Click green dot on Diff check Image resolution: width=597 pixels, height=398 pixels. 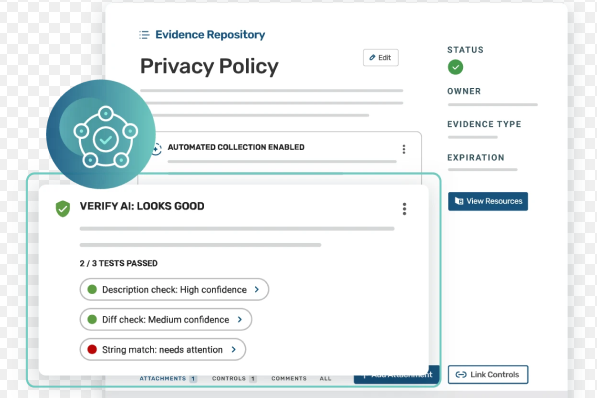pos(92,320)
